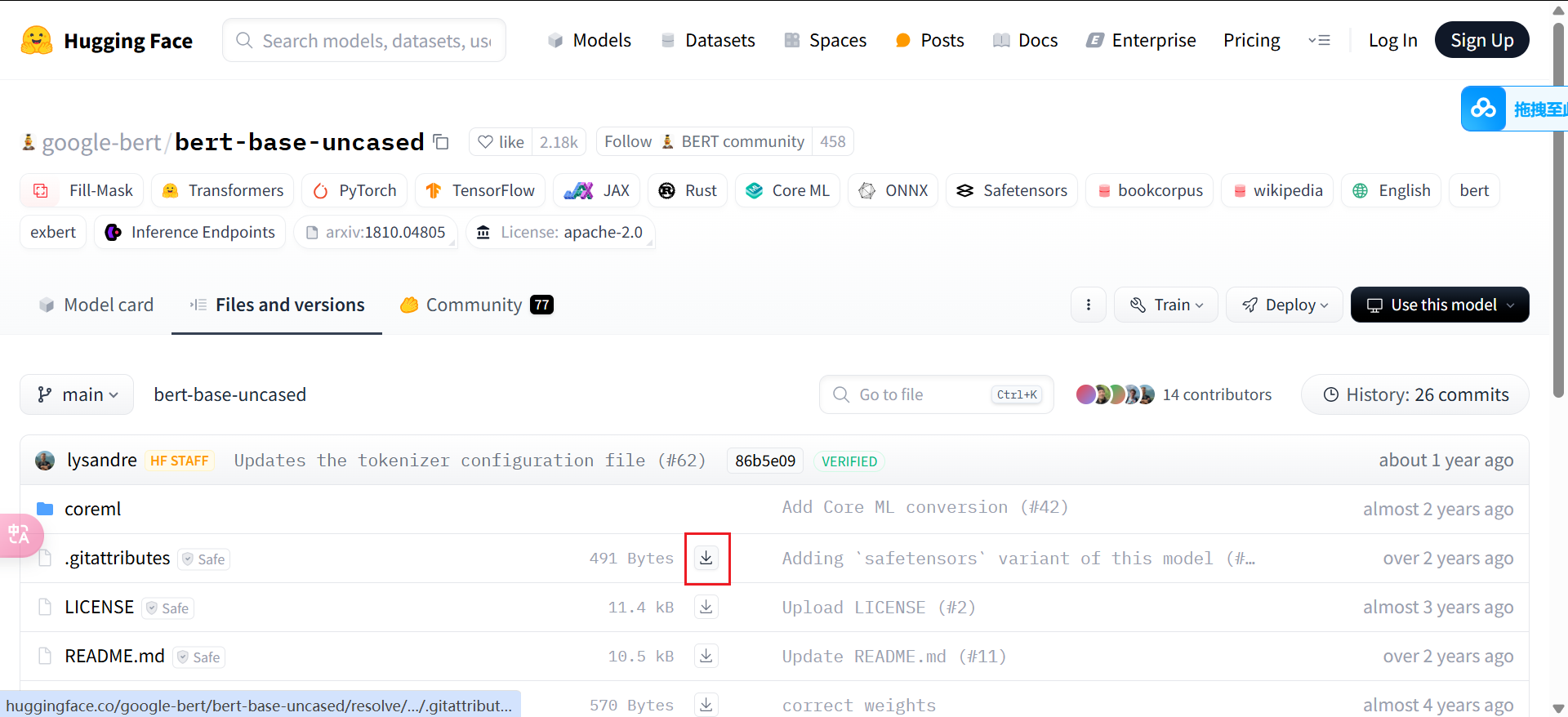
Task: Click contributor avatars group
Action: pyautogui.click(x=1116, y=394)
